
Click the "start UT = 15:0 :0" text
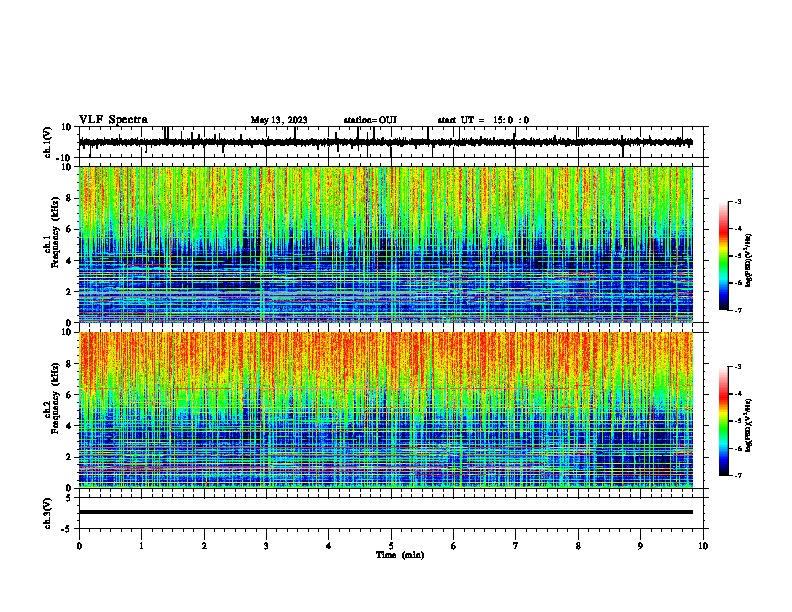tap(483, 120)
